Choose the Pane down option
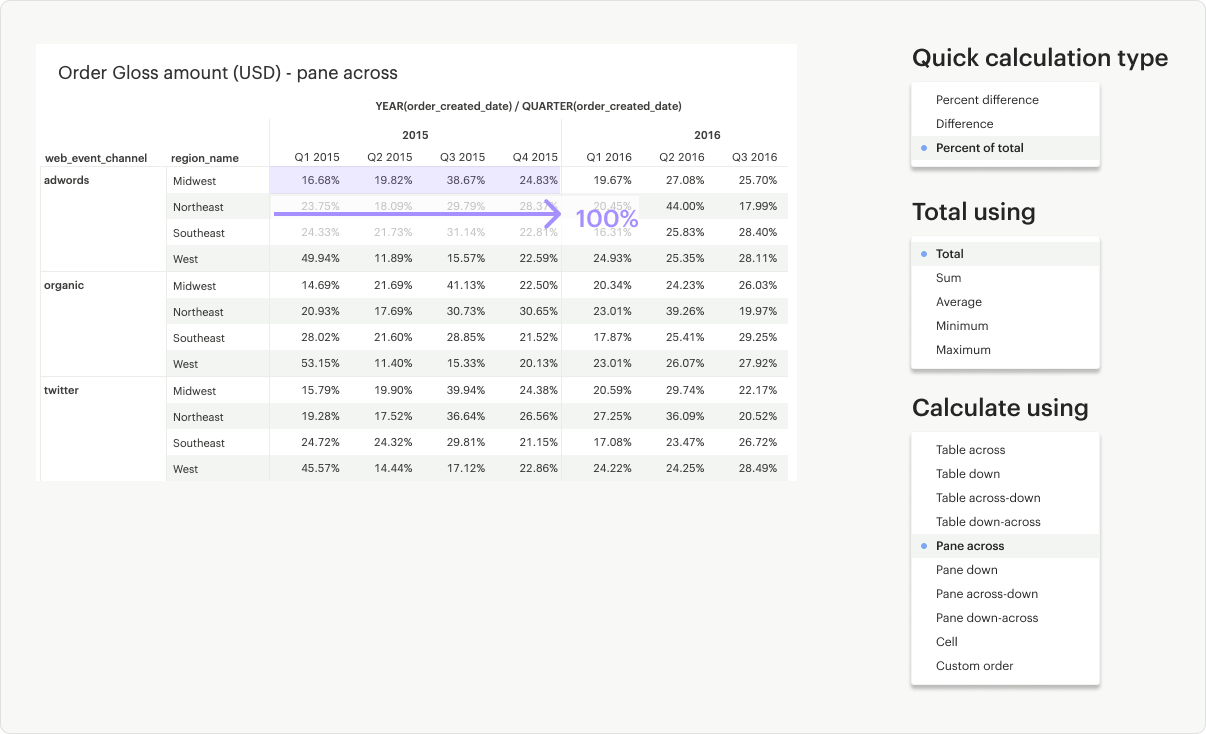 [x=966, y=570]
